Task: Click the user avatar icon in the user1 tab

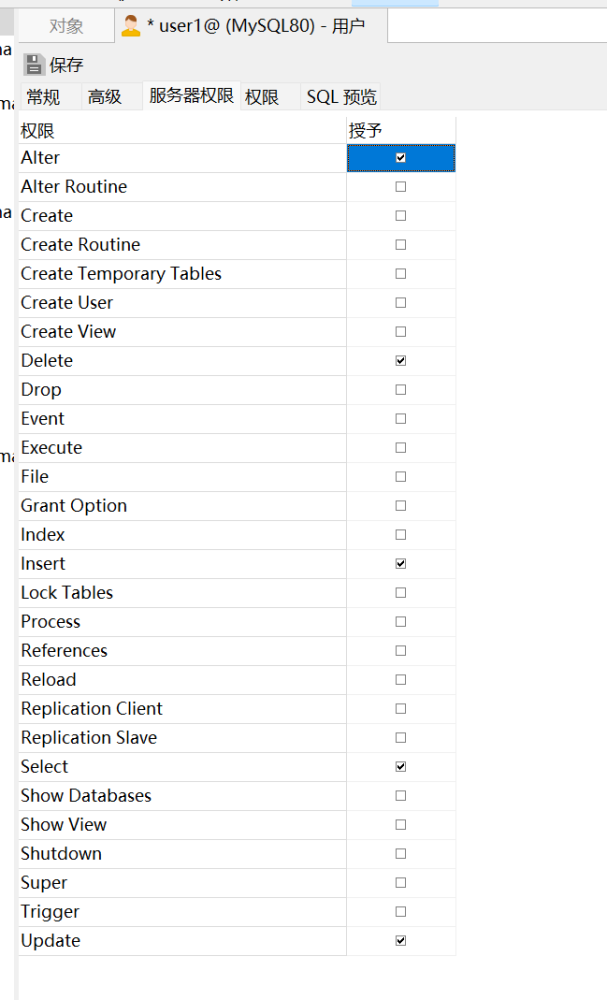Action: pos(130,27)
